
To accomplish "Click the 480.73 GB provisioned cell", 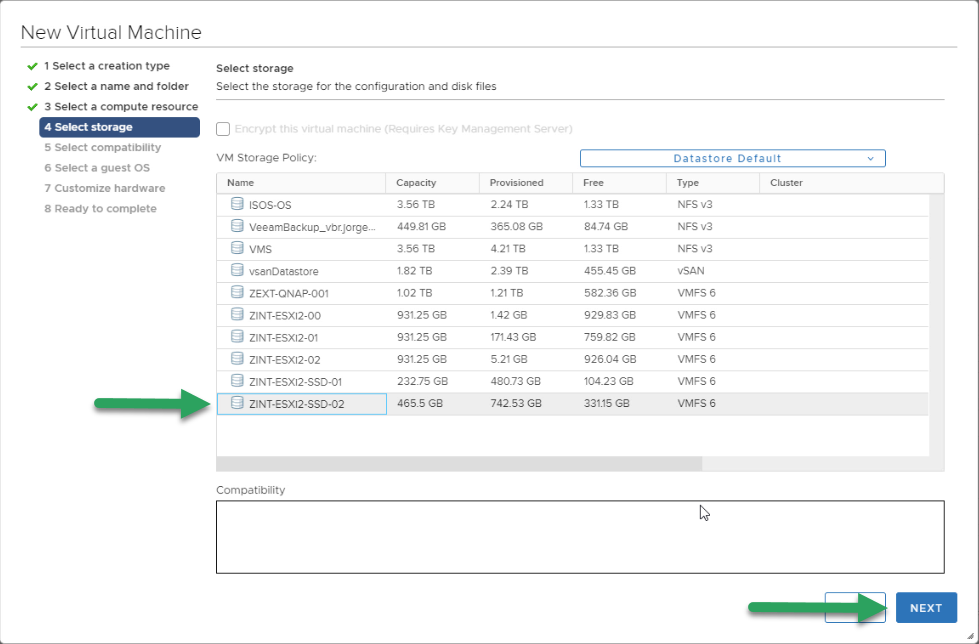I will point(516,381).
